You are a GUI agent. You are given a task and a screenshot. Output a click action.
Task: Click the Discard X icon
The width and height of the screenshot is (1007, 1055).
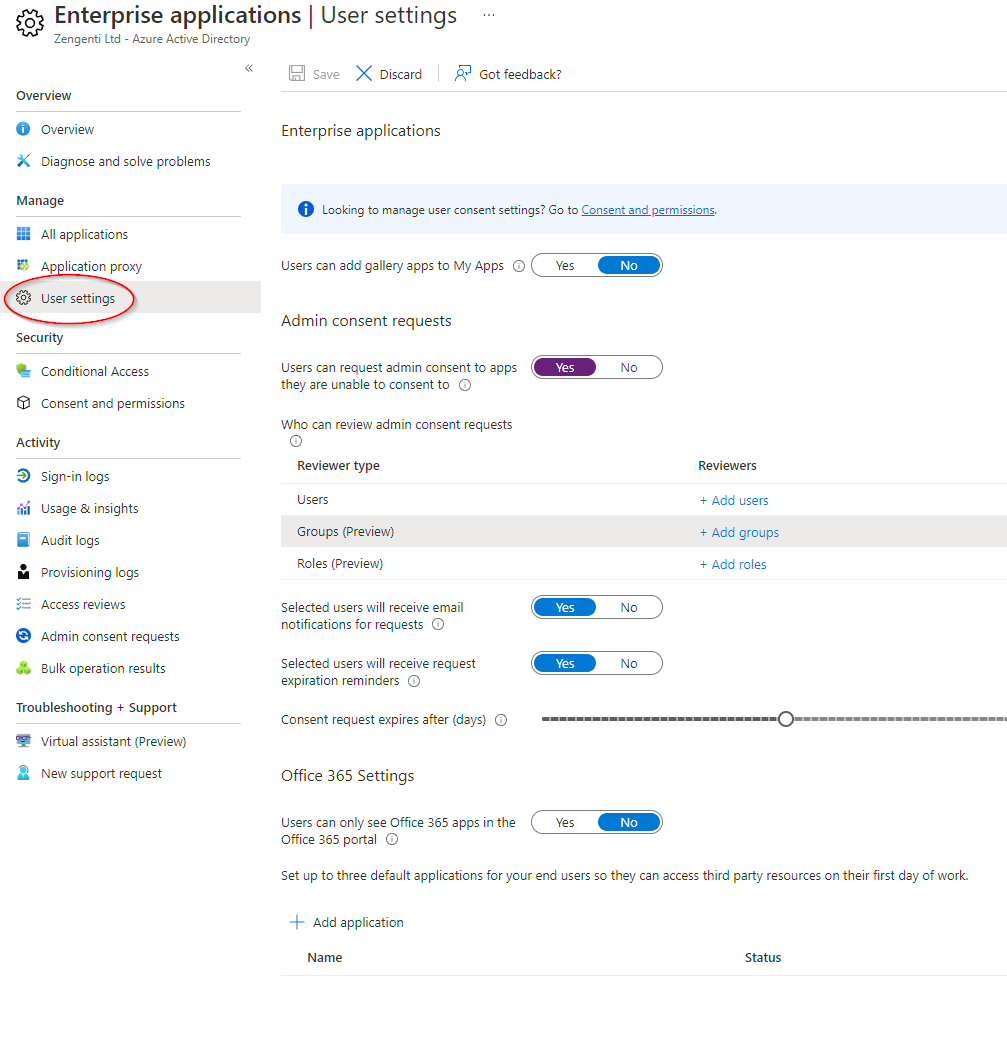tap(364, 73)
